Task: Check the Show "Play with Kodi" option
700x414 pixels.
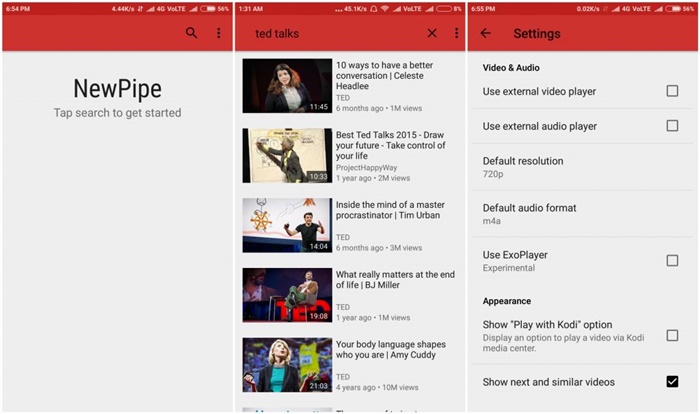Action: coord(672,335)
